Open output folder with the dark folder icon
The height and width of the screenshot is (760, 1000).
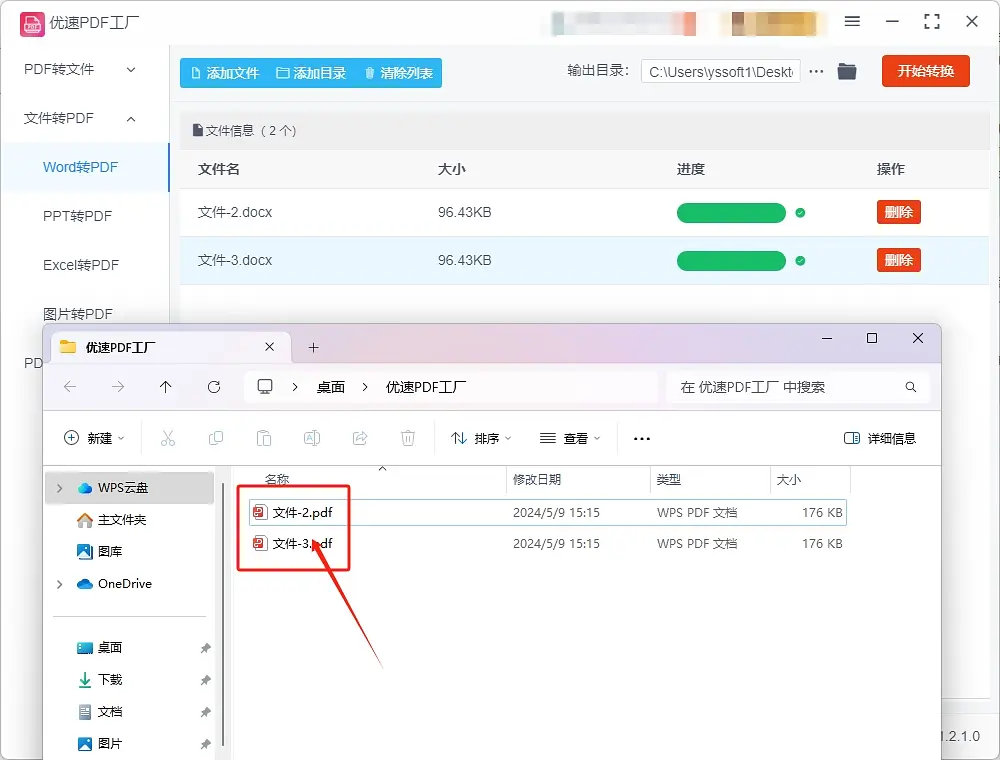[847, 71]
